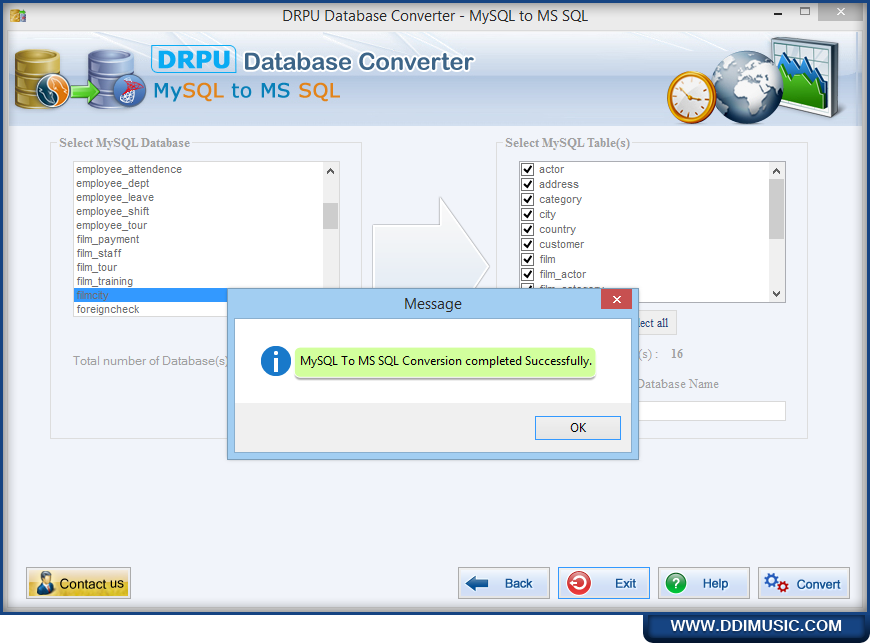Image resolution: width=870 pixels, height=643 pixels.
Task: Select film_staff database
Action: [x=198, y=253]
